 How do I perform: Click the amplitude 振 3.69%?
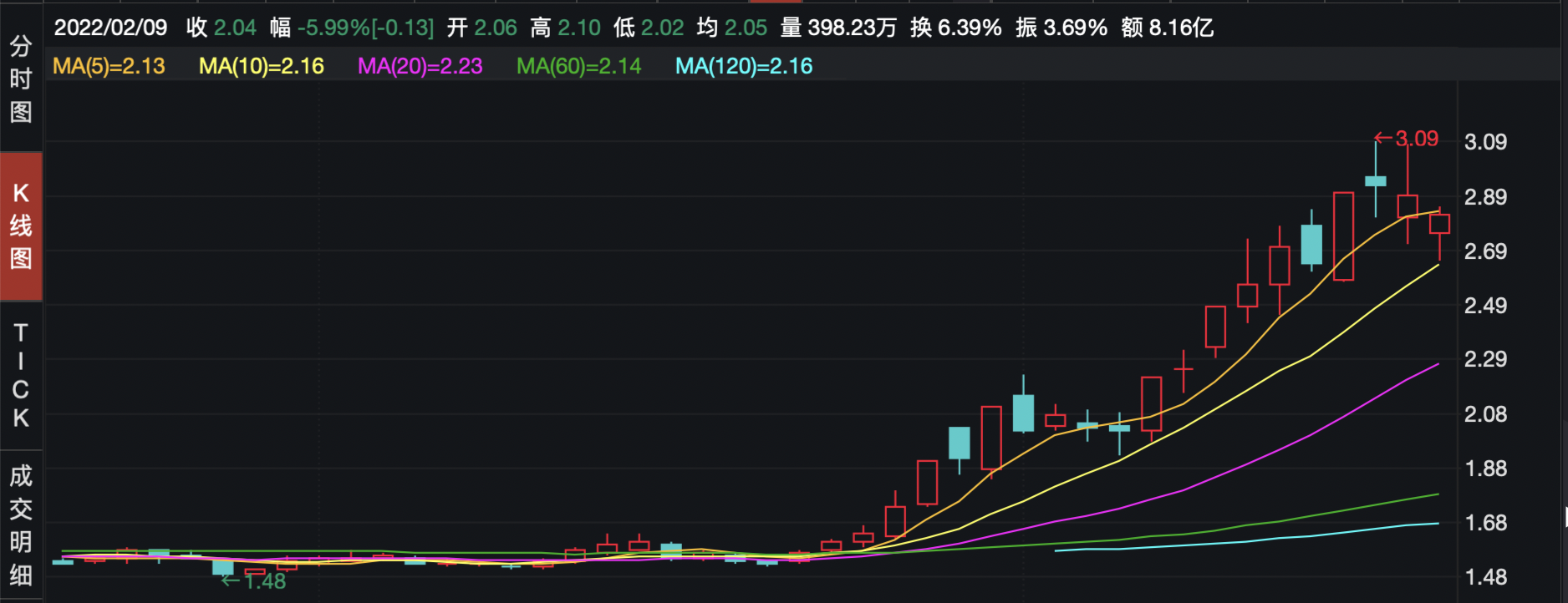pyautogui.click(x=1061, y=28)
